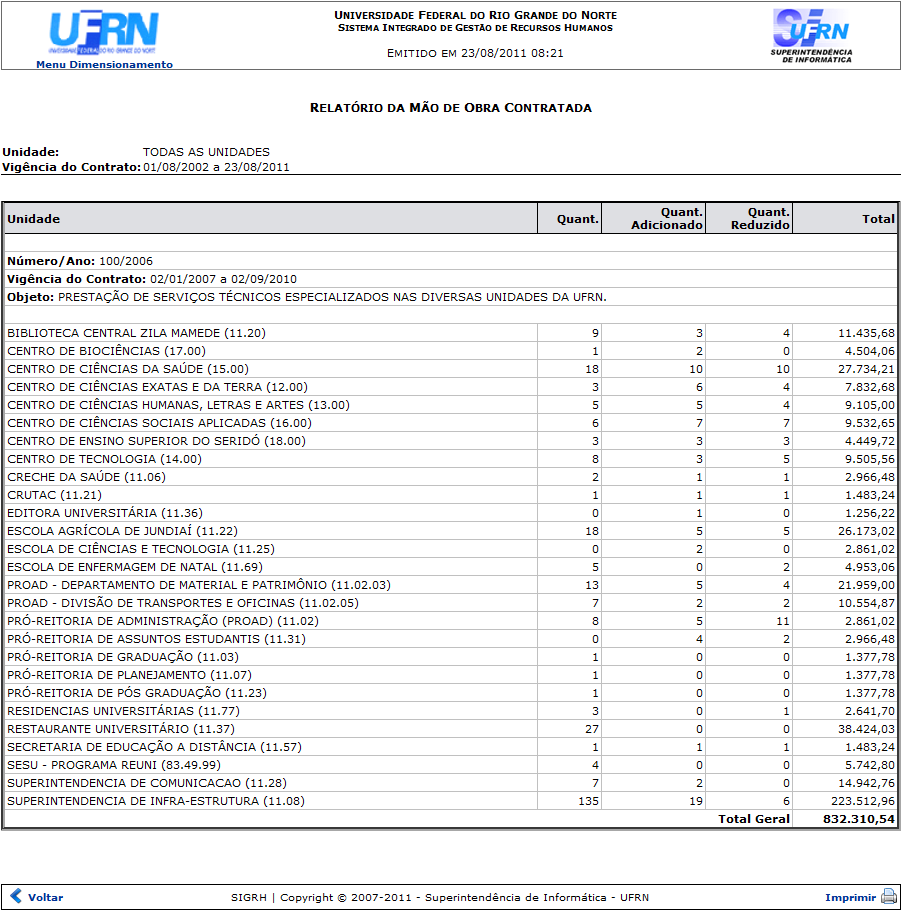The image size is (903, 912).
Task: Select SESU - PROGRAMA REUNI row
Action: [451, 766]
